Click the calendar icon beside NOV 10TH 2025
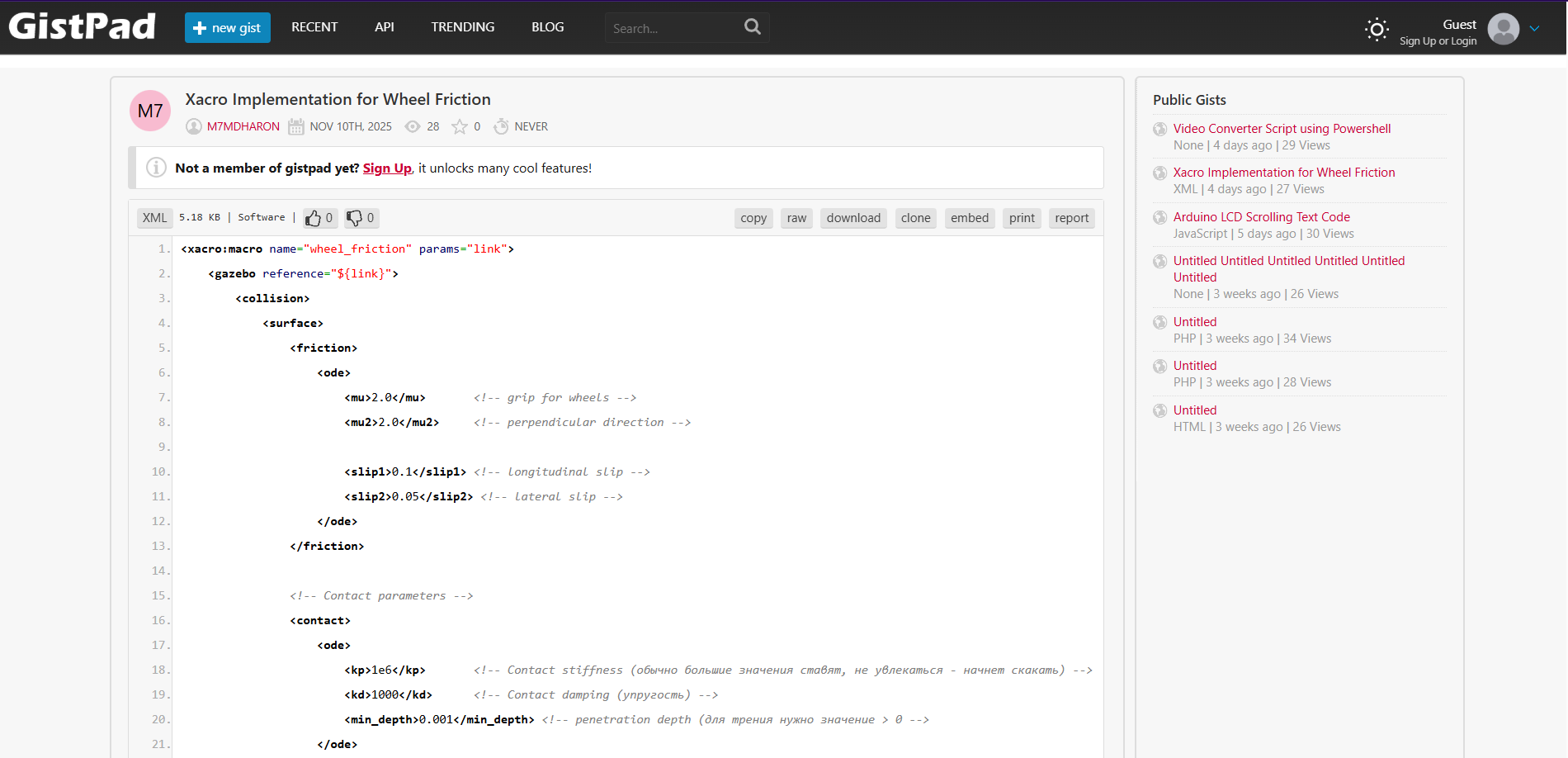The height and width of the screenshot is (758, 1568). pyautogui.click(x=296, y=126)
